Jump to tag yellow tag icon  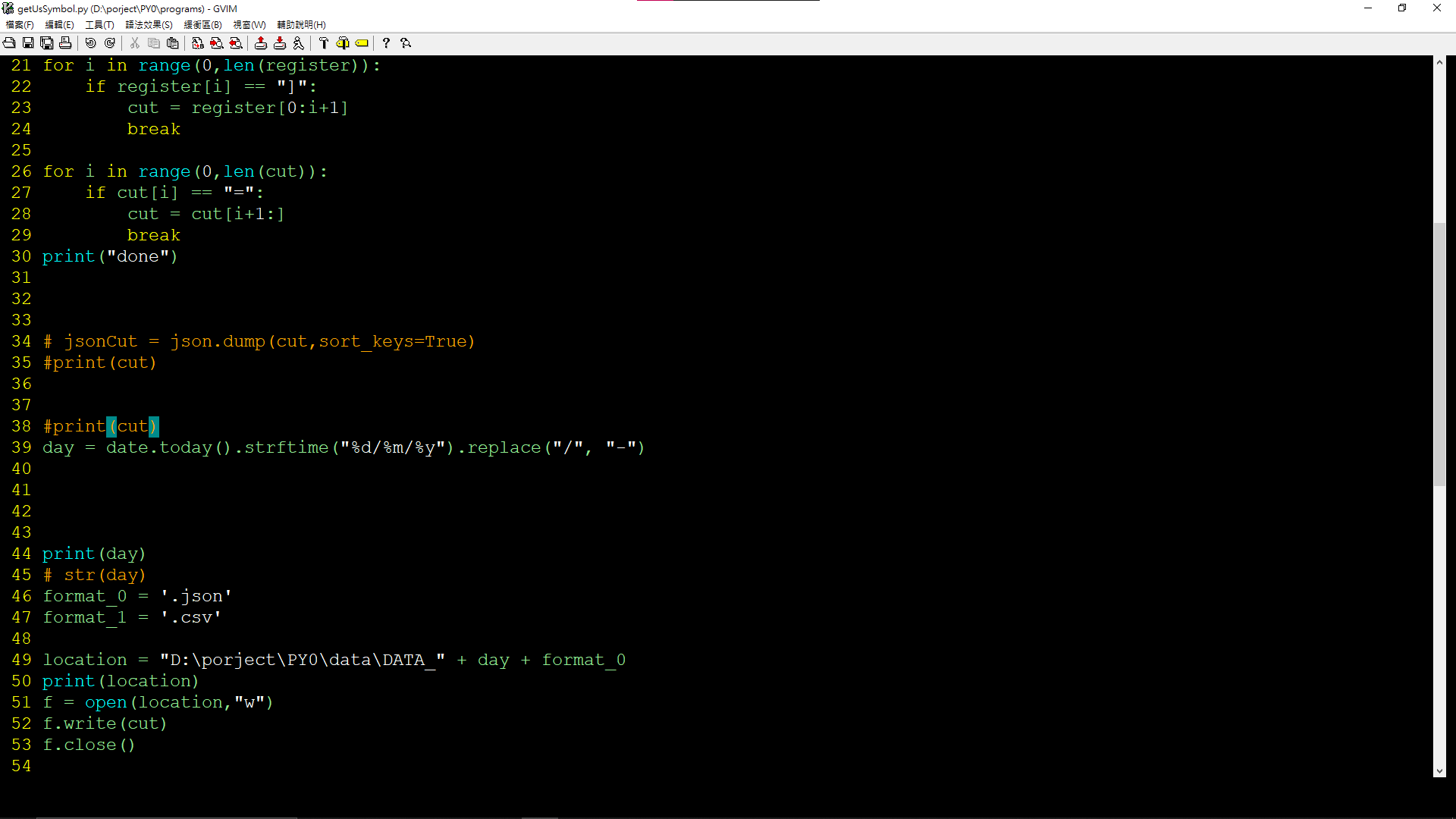362,43
